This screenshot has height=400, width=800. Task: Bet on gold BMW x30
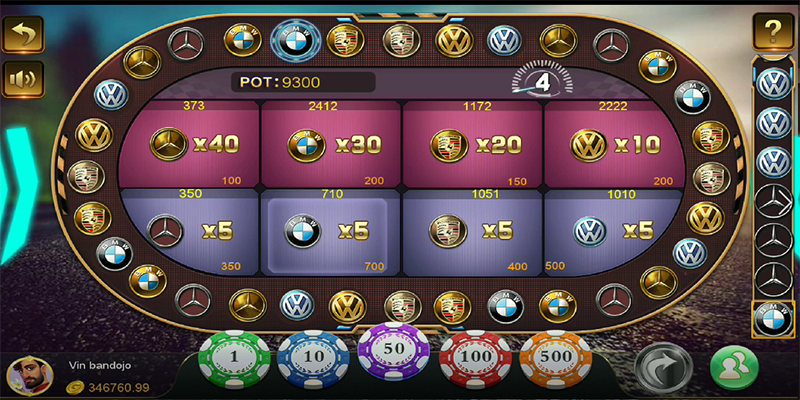[x=331, y=144]
